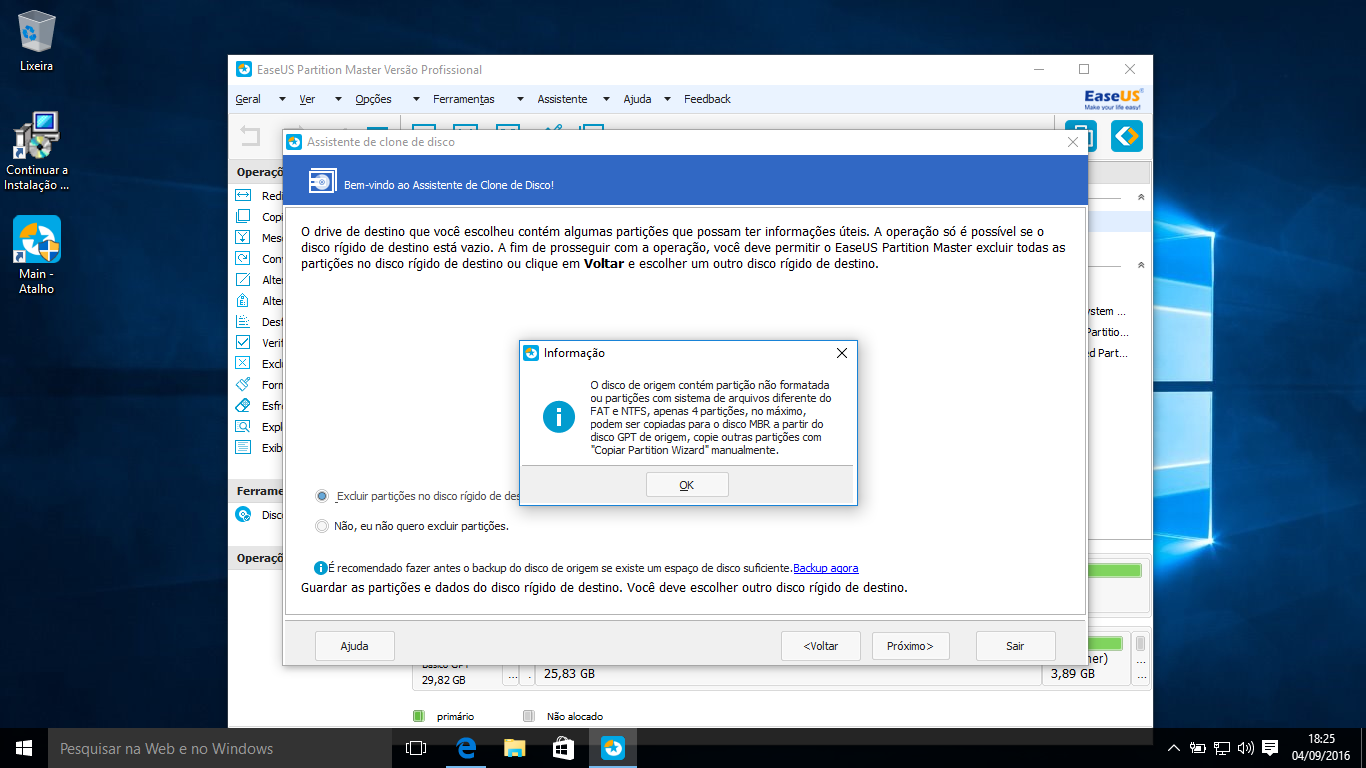Expand the Ver menu dropdown arrow
This screenshot has height=768, width=1366.
tap(338, 99)
